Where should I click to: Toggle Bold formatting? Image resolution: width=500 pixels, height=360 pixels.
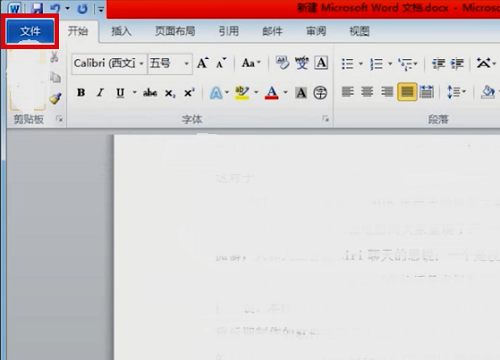(81, 92)
